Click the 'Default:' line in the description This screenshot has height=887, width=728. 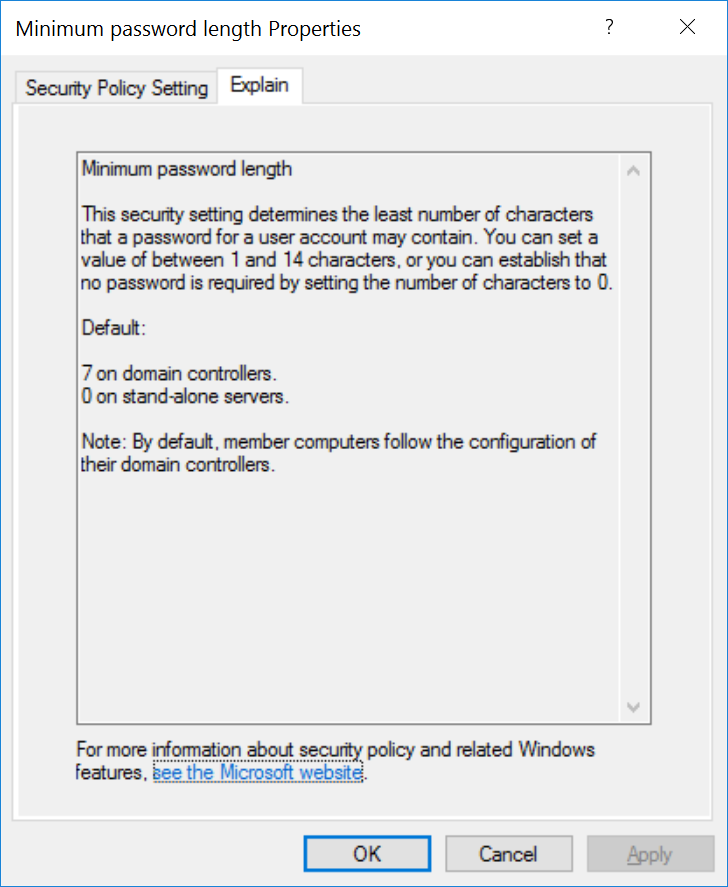coord(106,328)
